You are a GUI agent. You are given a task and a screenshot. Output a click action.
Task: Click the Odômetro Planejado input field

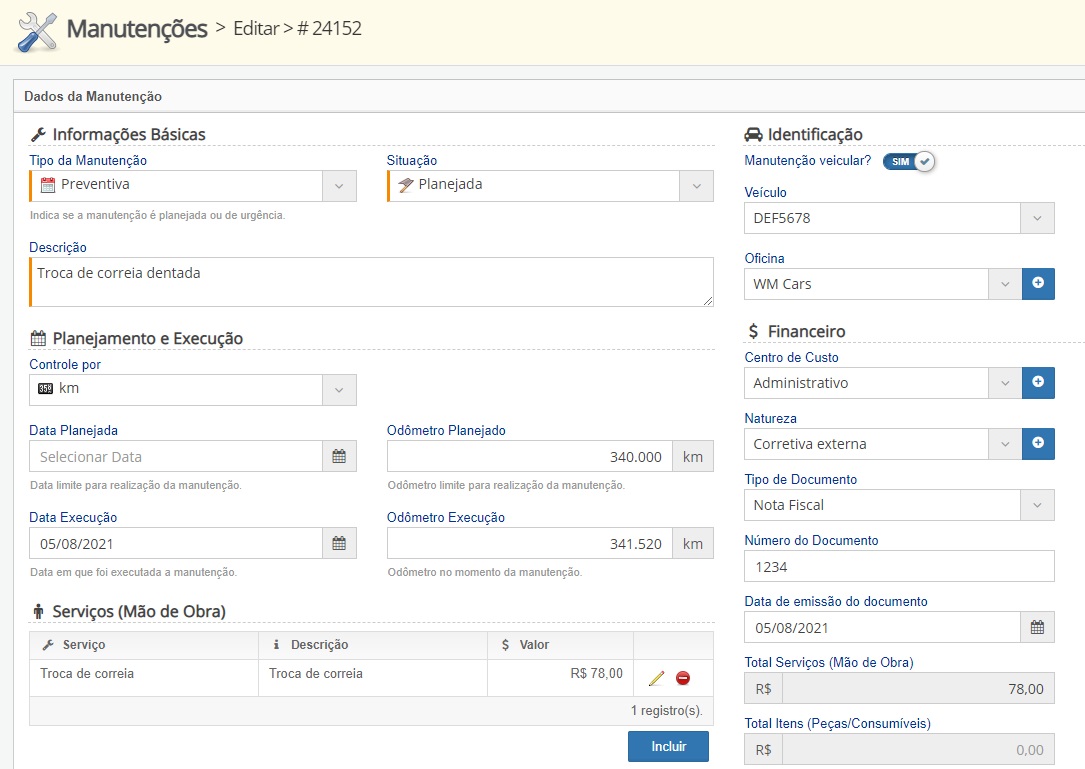click(x=529, y=456)
